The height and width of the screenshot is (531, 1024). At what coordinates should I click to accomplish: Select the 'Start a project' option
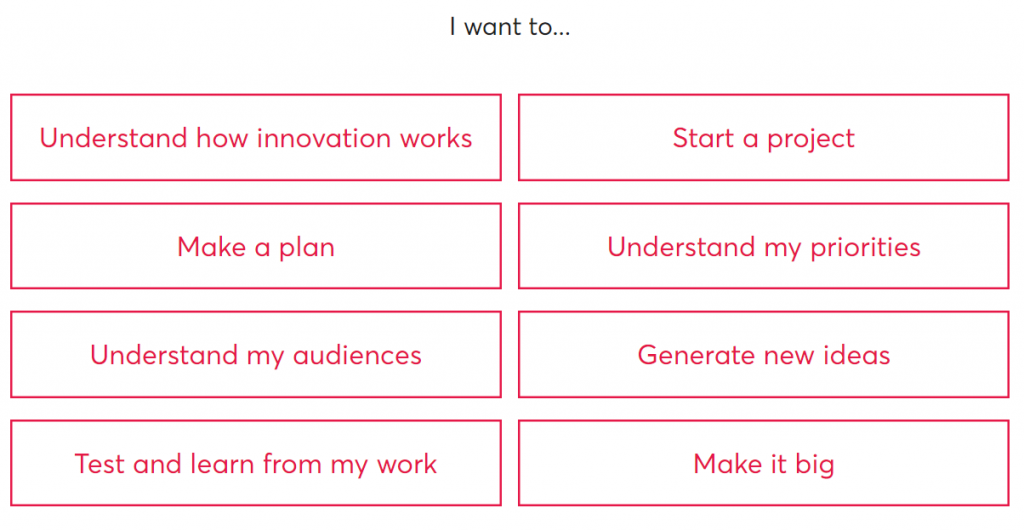coord(763,137)
